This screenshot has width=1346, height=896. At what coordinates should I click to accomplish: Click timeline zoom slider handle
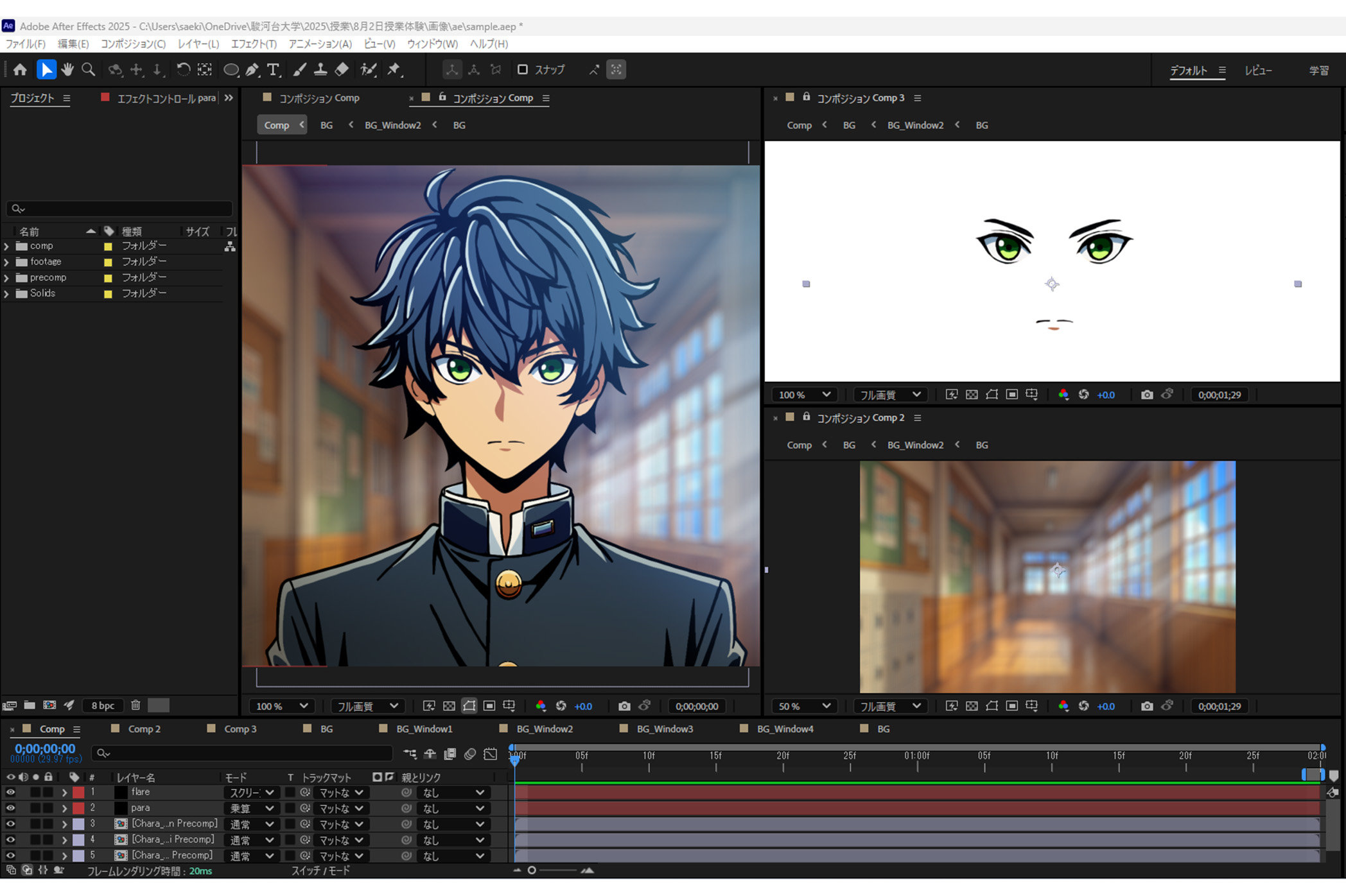click(x=532, y=870)
